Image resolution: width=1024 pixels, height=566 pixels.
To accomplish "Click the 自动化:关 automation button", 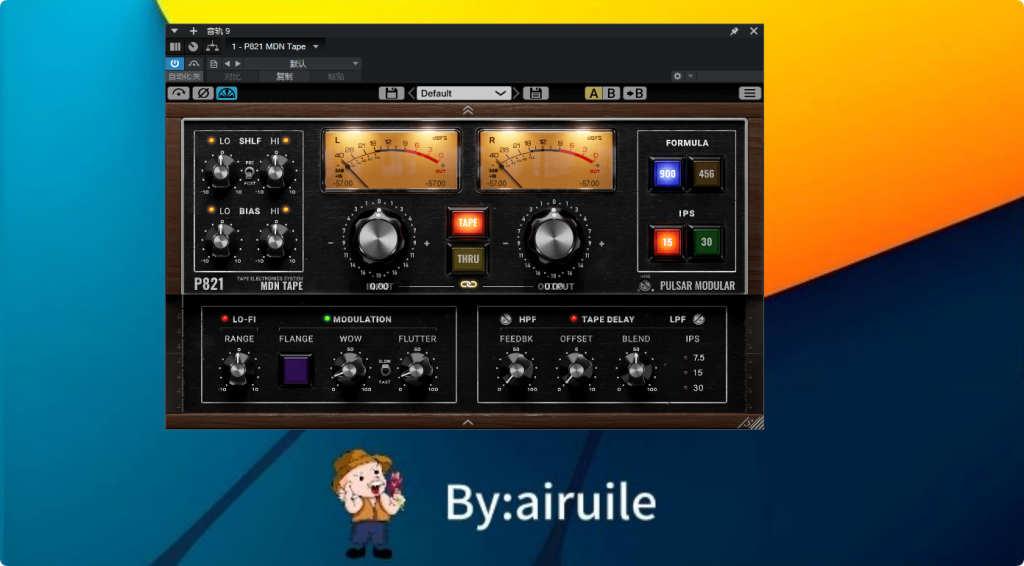I will point(184,76).
